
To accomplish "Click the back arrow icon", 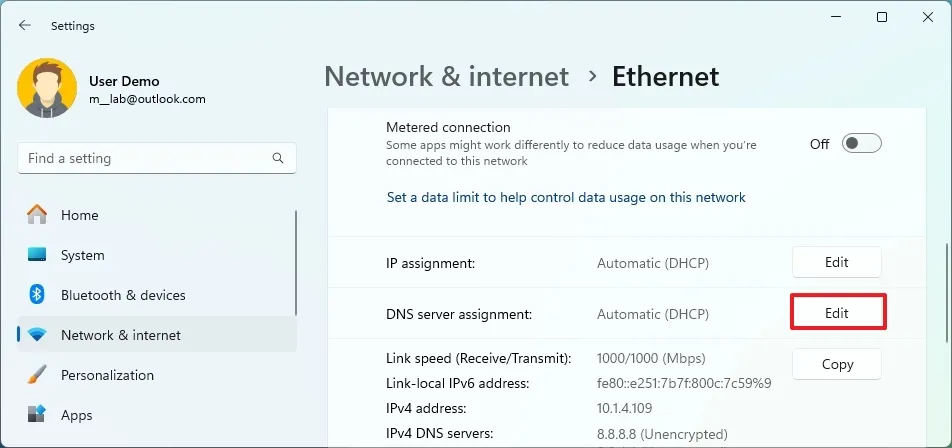I will pos(25,25).
